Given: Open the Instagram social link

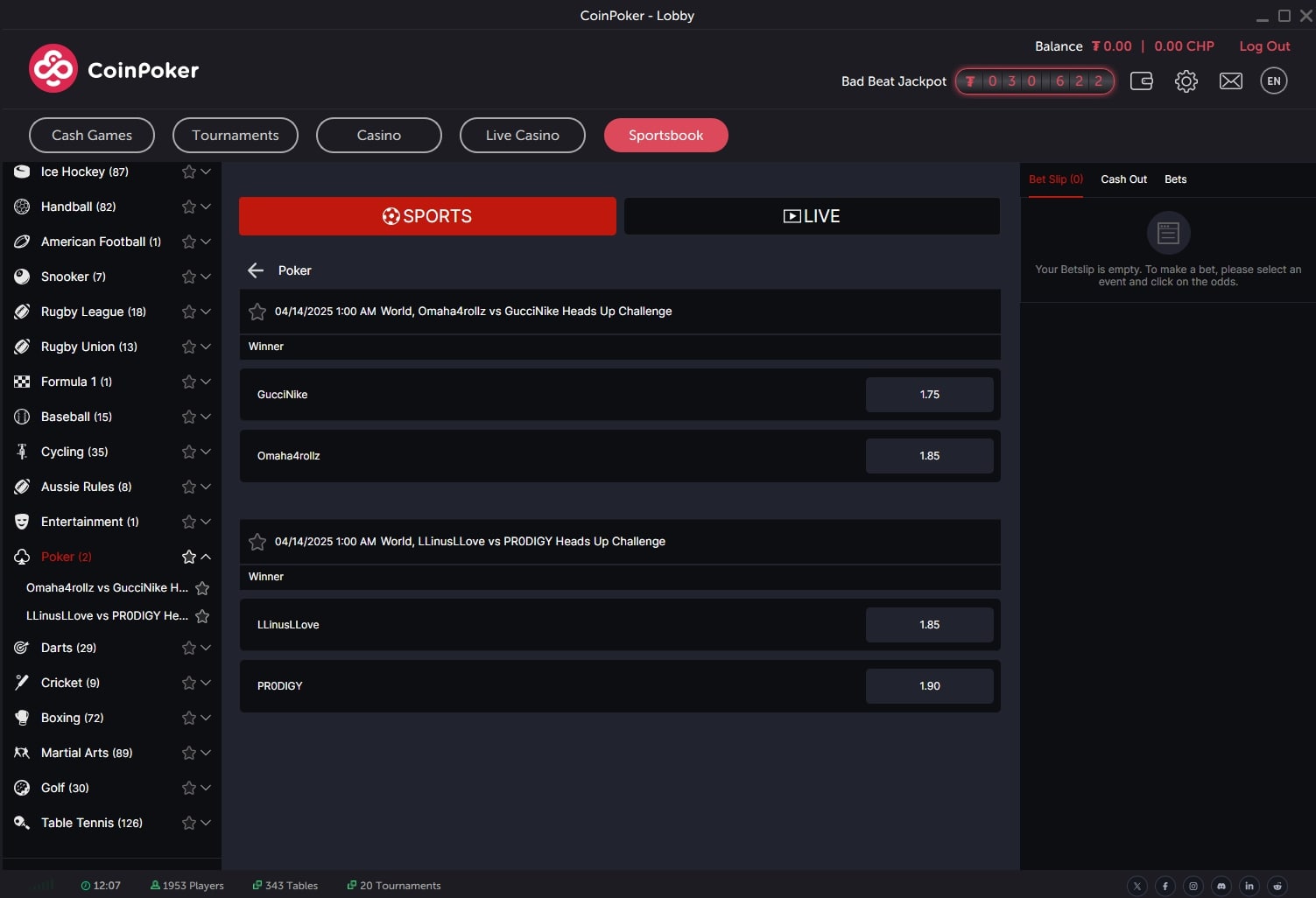Looking at the screenshot, I should (x=1193, y=886).
